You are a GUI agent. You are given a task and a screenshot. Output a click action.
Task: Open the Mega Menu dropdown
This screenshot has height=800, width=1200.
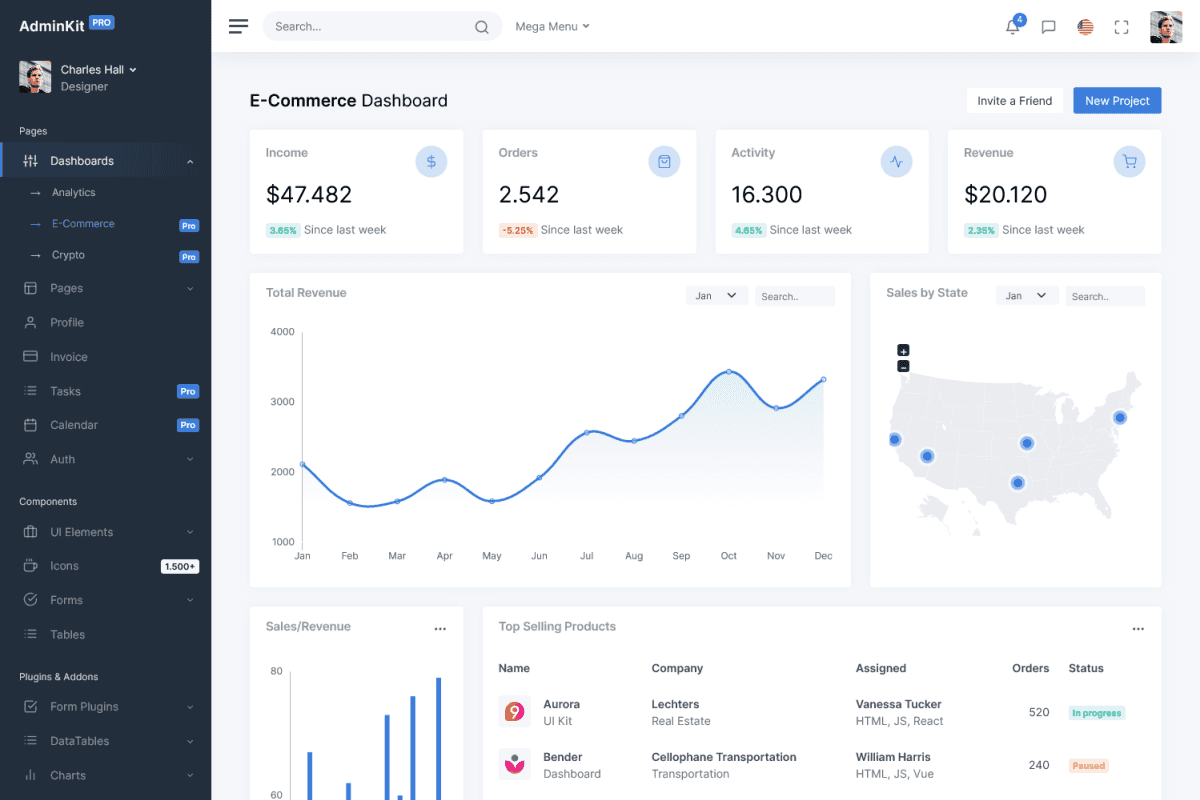552,26
